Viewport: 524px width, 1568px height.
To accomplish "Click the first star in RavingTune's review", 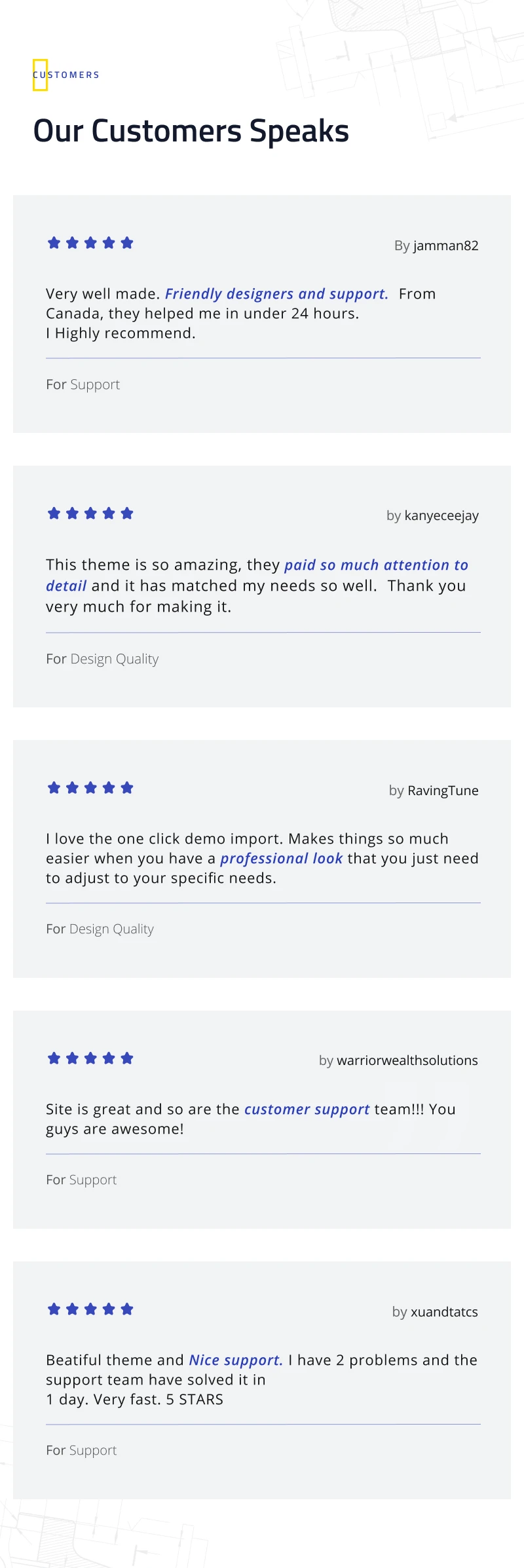I will click(x=54, y=788).
